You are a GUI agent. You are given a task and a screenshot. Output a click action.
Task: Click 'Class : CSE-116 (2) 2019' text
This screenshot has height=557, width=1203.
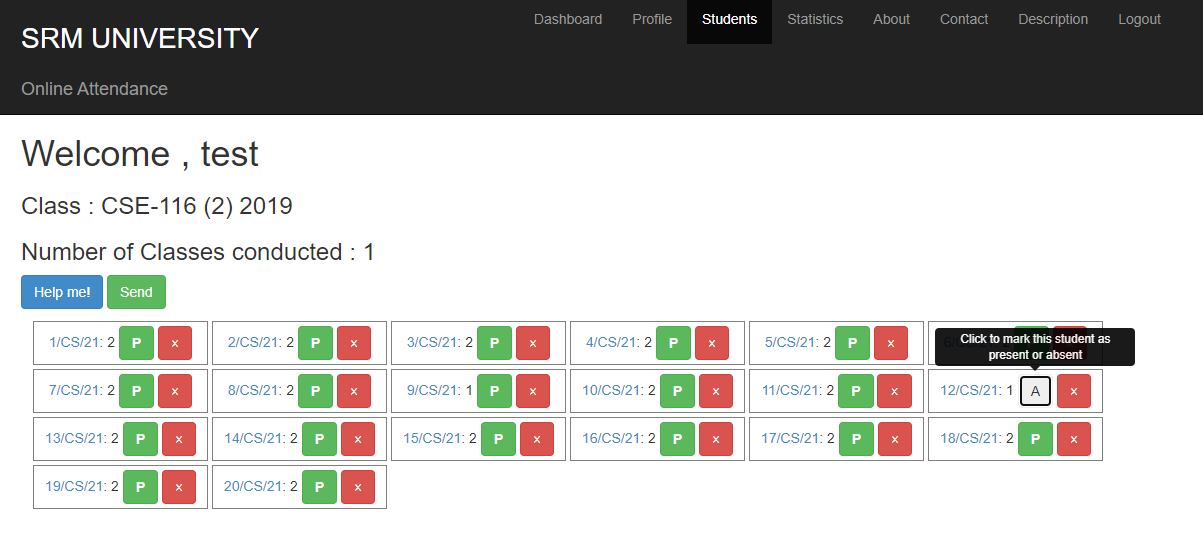coord(157,206)
